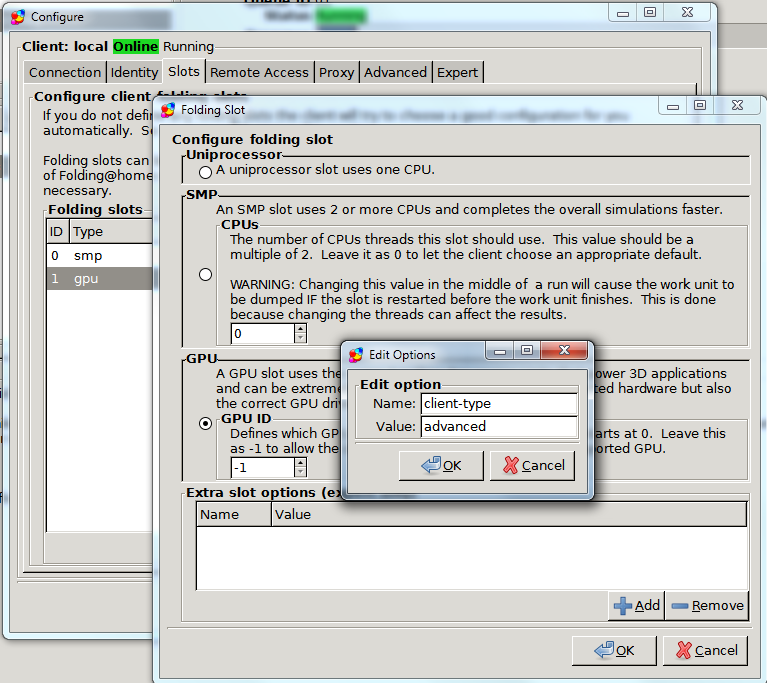Decrease the GPU ID spinner value
The image size is (767, 683).
pos(300,472)
